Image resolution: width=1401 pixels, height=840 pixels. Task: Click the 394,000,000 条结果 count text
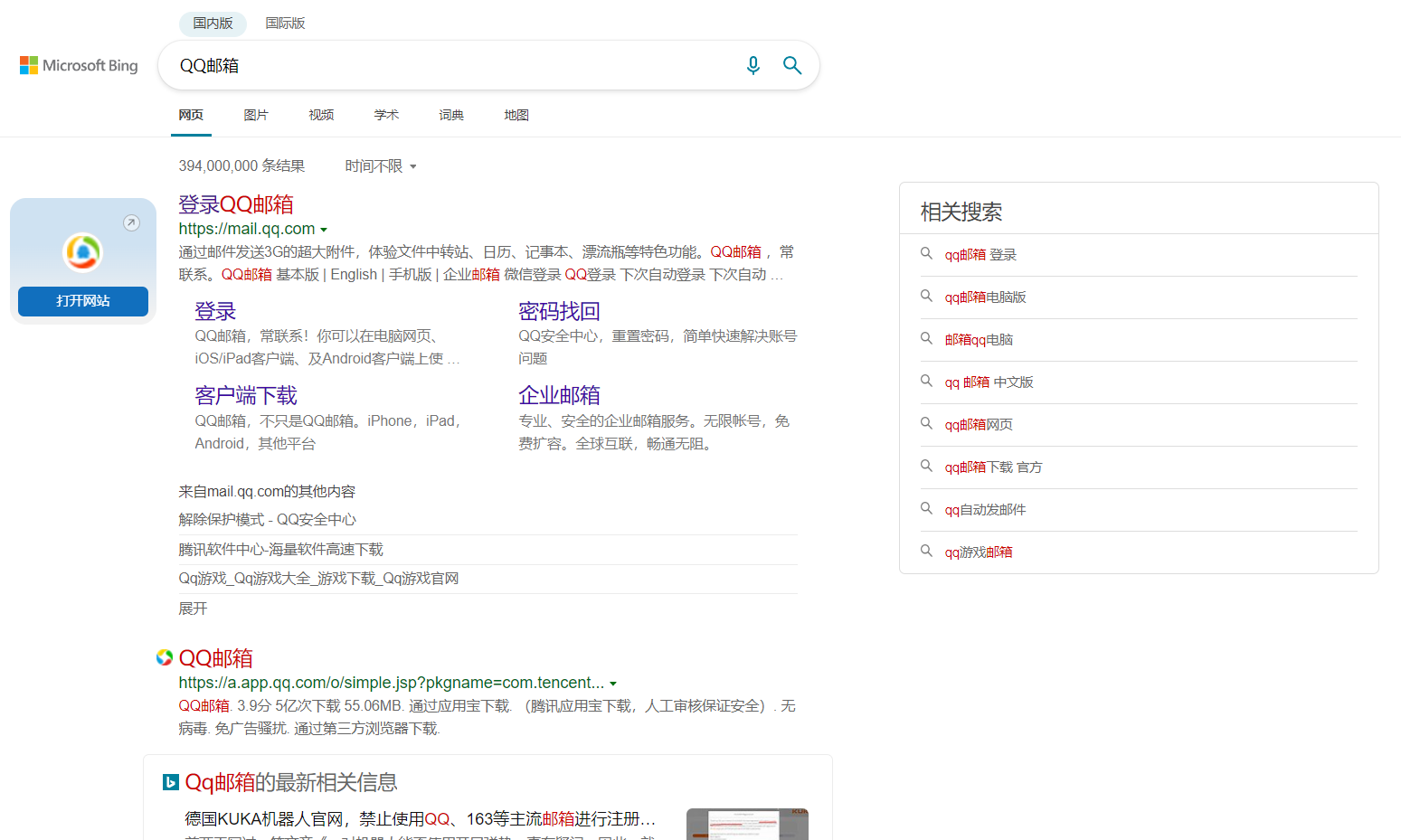click(241, 166)
